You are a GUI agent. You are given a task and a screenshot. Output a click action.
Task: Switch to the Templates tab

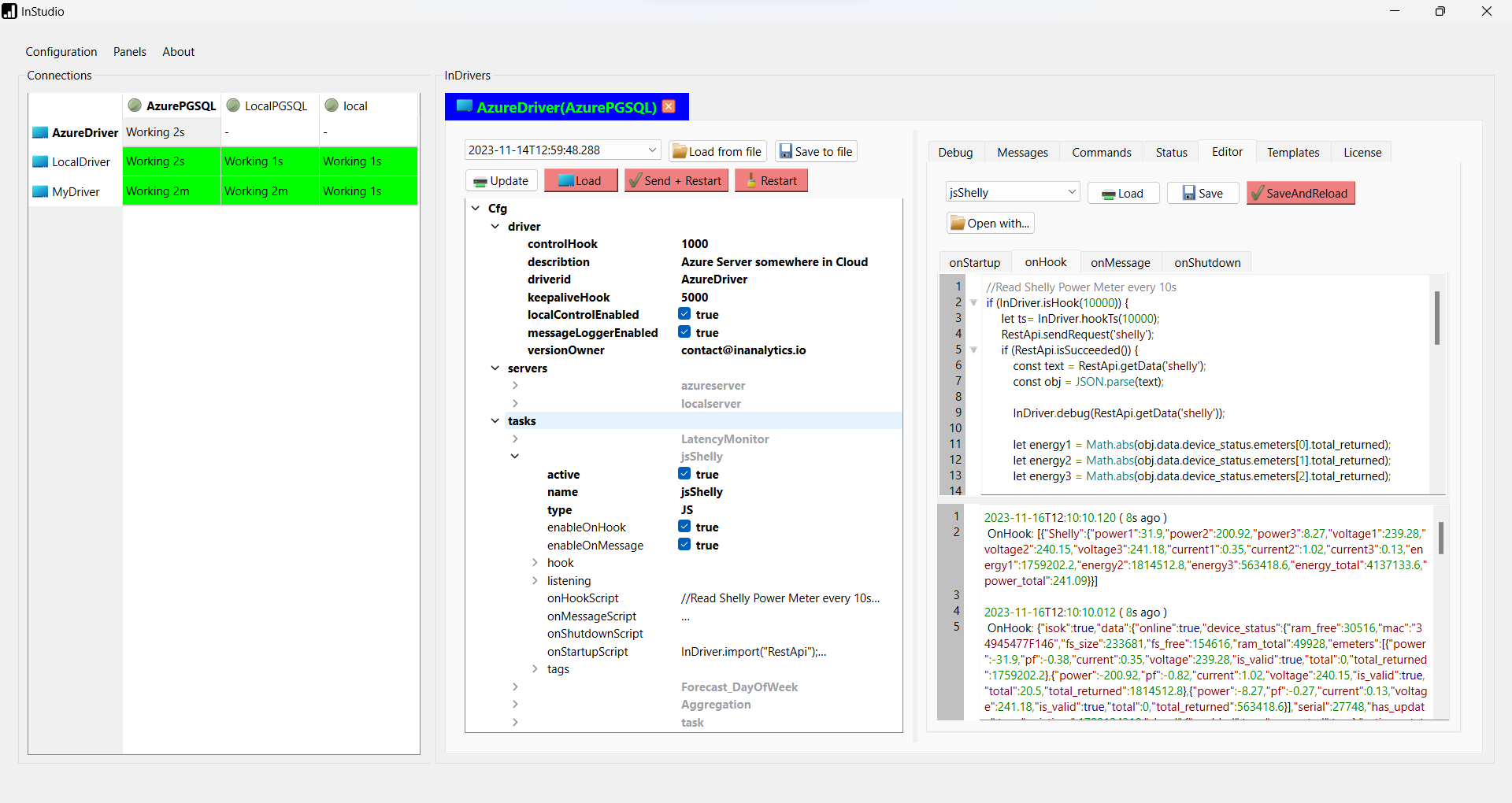pos(1292,153)
